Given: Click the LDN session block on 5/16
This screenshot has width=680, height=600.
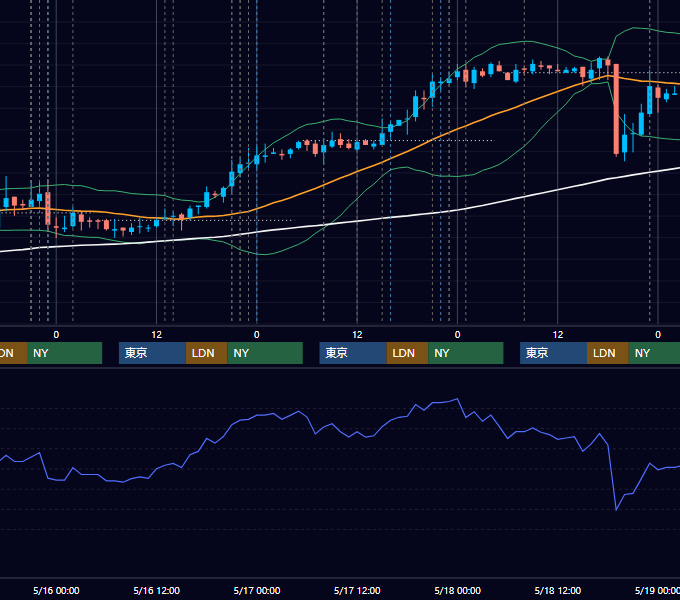Looking at the screenshot, I should coord(206,353).
